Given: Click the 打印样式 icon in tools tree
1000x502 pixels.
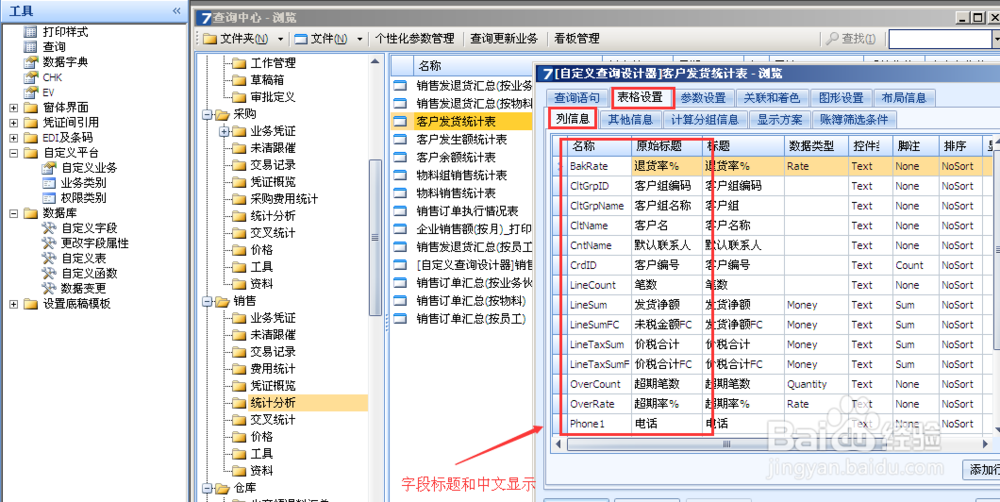Looking at the screenshot, I should pos(30,32).
